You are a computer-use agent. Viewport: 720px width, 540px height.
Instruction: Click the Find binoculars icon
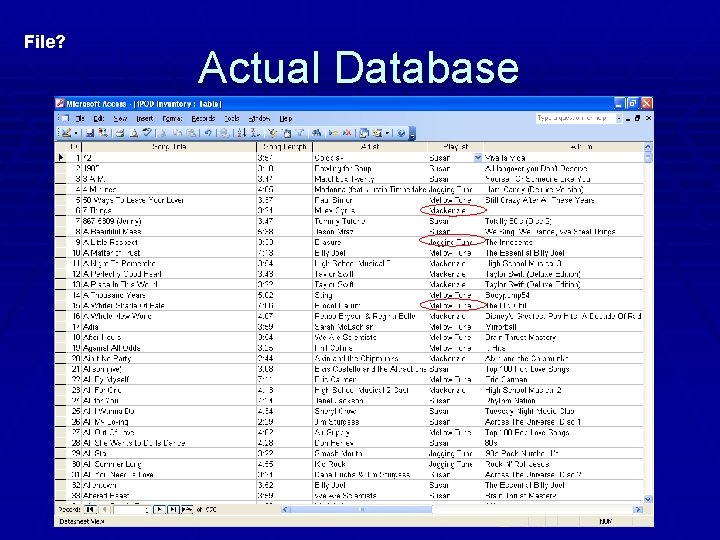point(316,133)
